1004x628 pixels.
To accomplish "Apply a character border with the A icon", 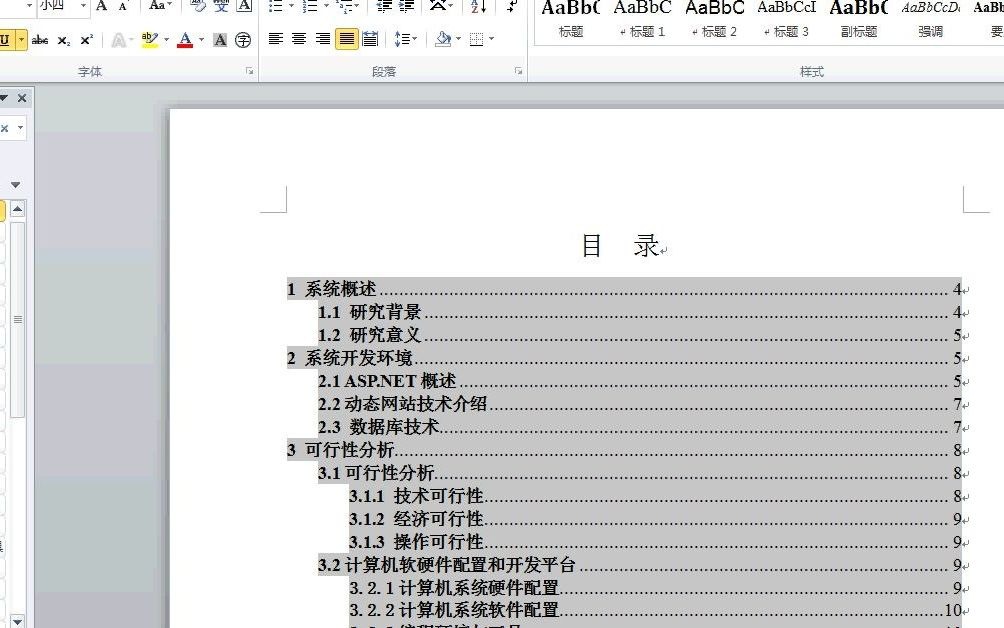I will [243, 8].
